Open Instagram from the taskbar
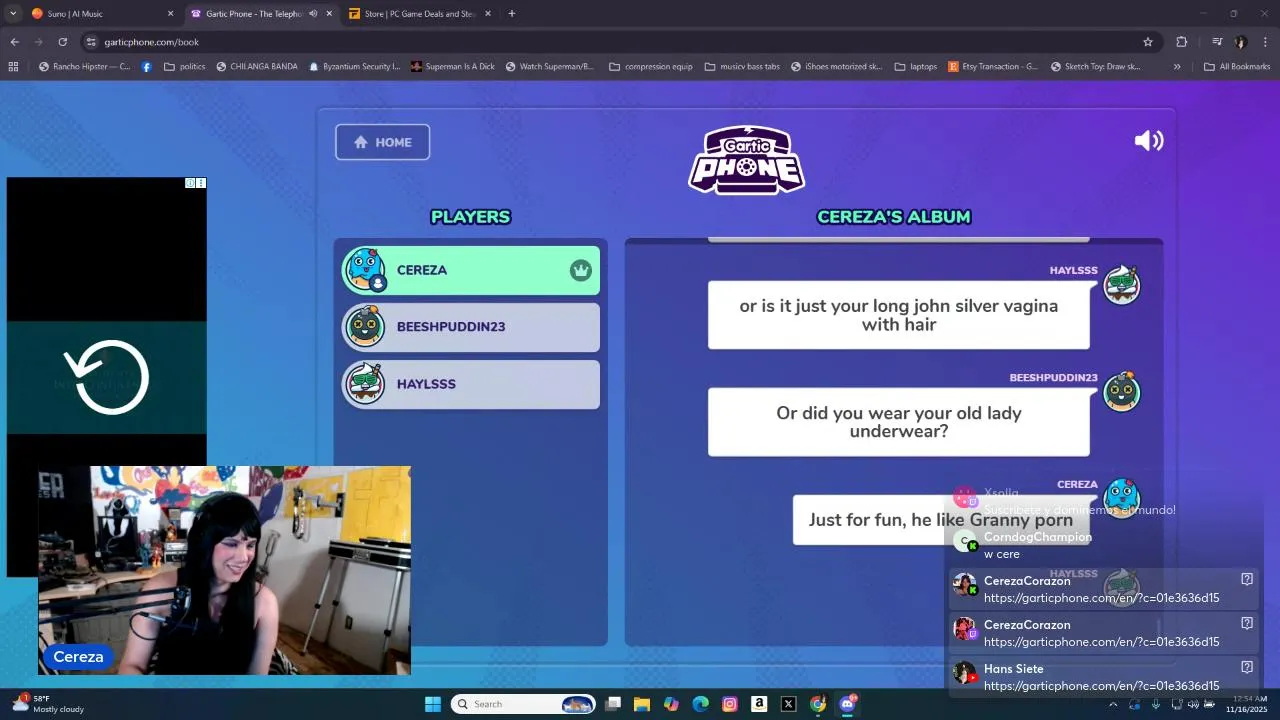 730,704
